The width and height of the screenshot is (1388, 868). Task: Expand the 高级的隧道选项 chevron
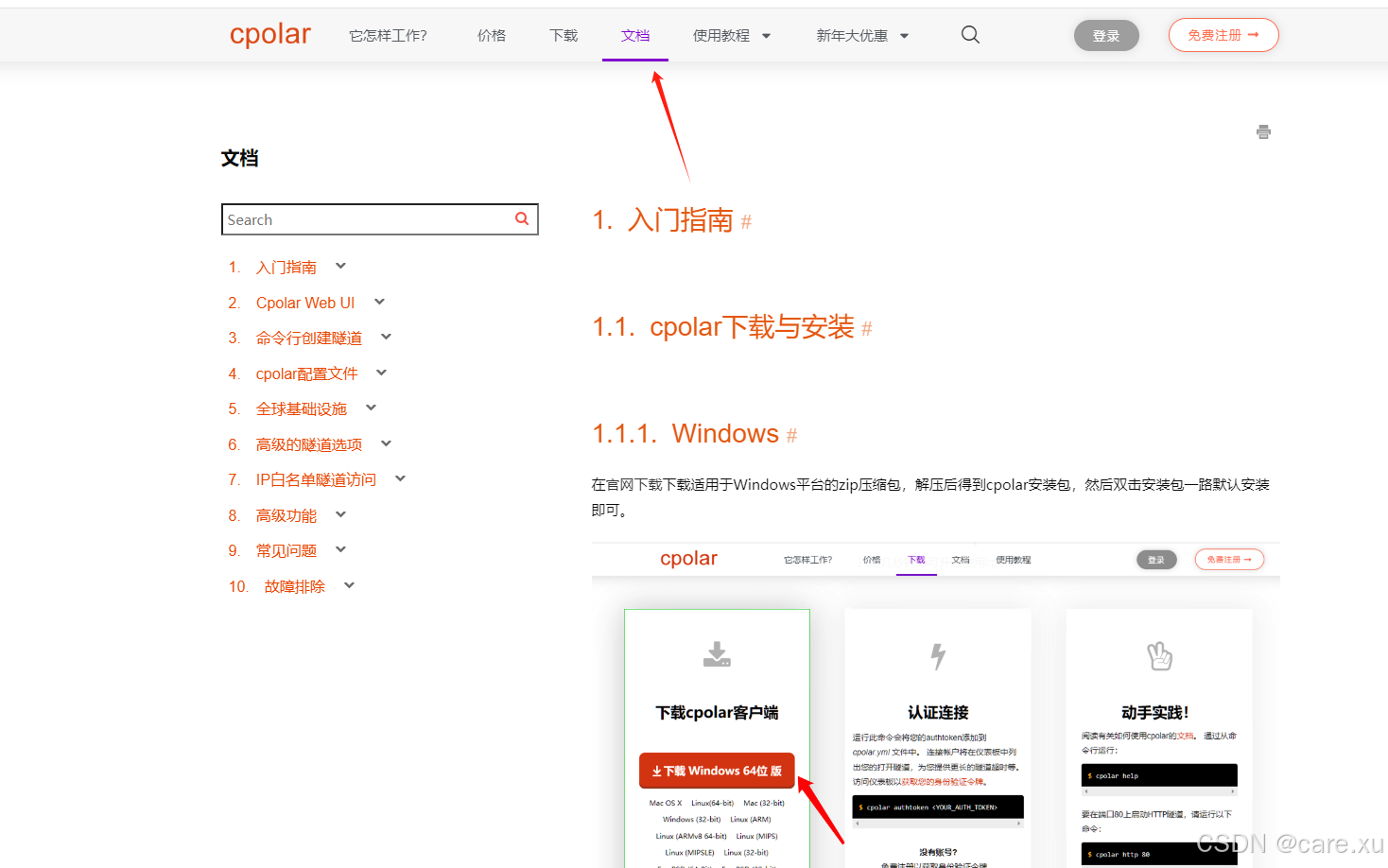[x=386, y=443]
